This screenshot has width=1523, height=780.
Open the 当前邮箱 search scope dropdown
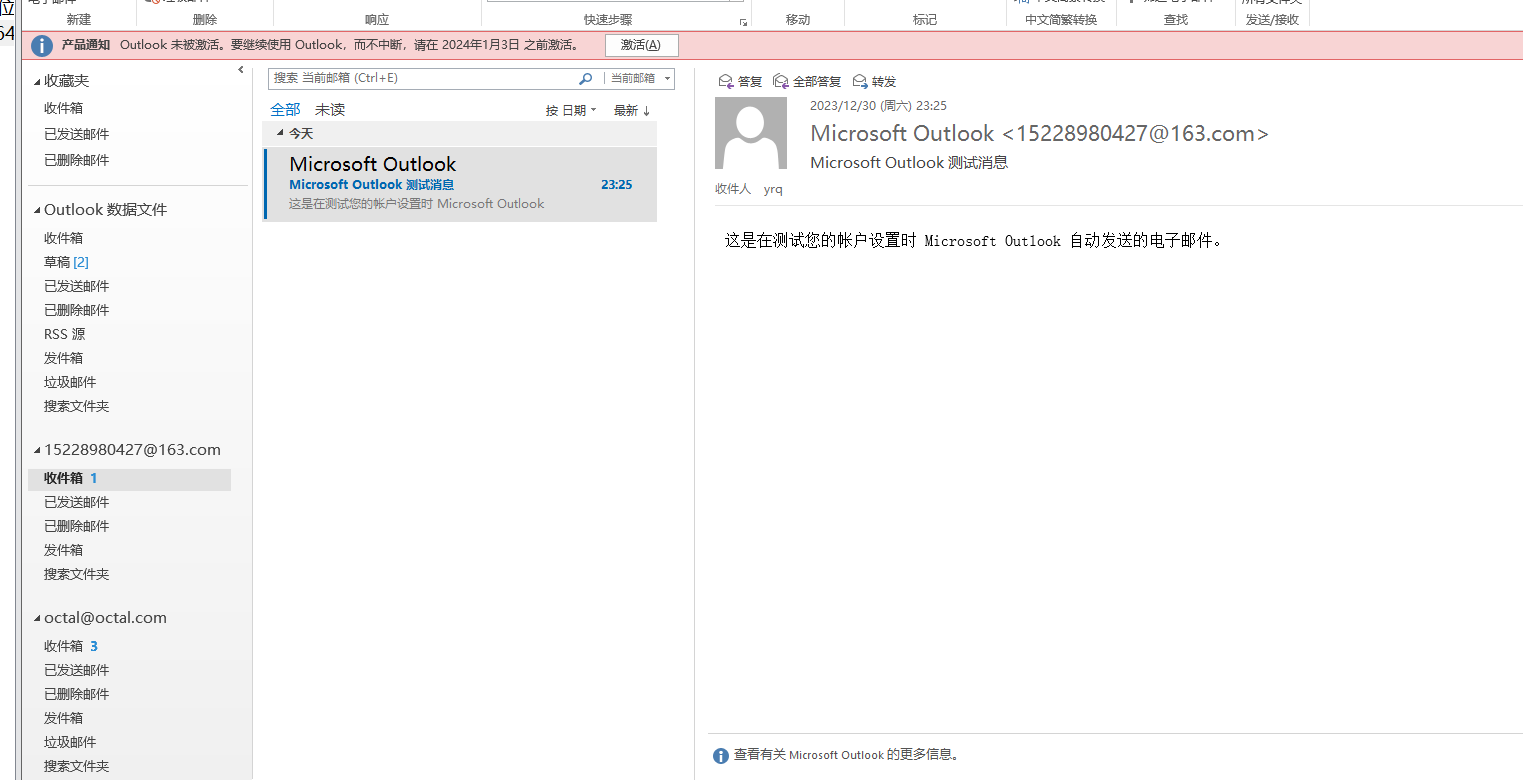(641, 78)
